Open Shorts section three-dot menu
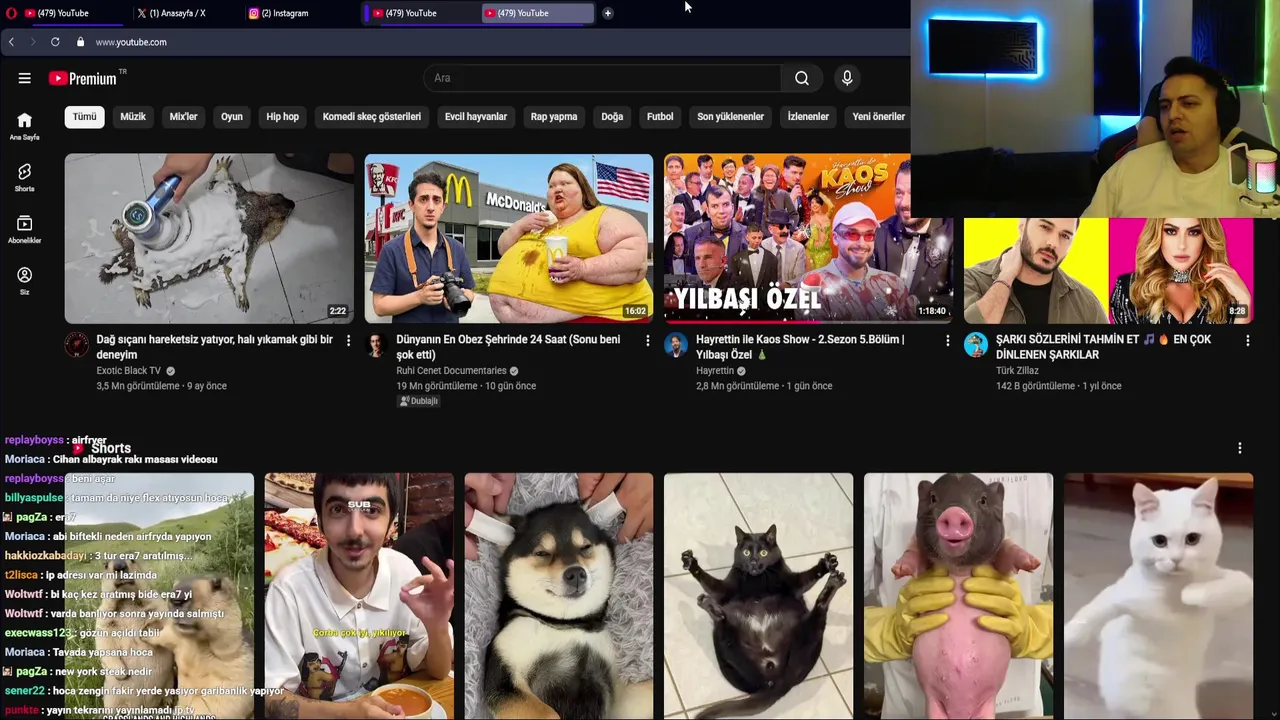Image resolution: width=1280 pixels, height=720 pixels. (x=1239, y=448)
